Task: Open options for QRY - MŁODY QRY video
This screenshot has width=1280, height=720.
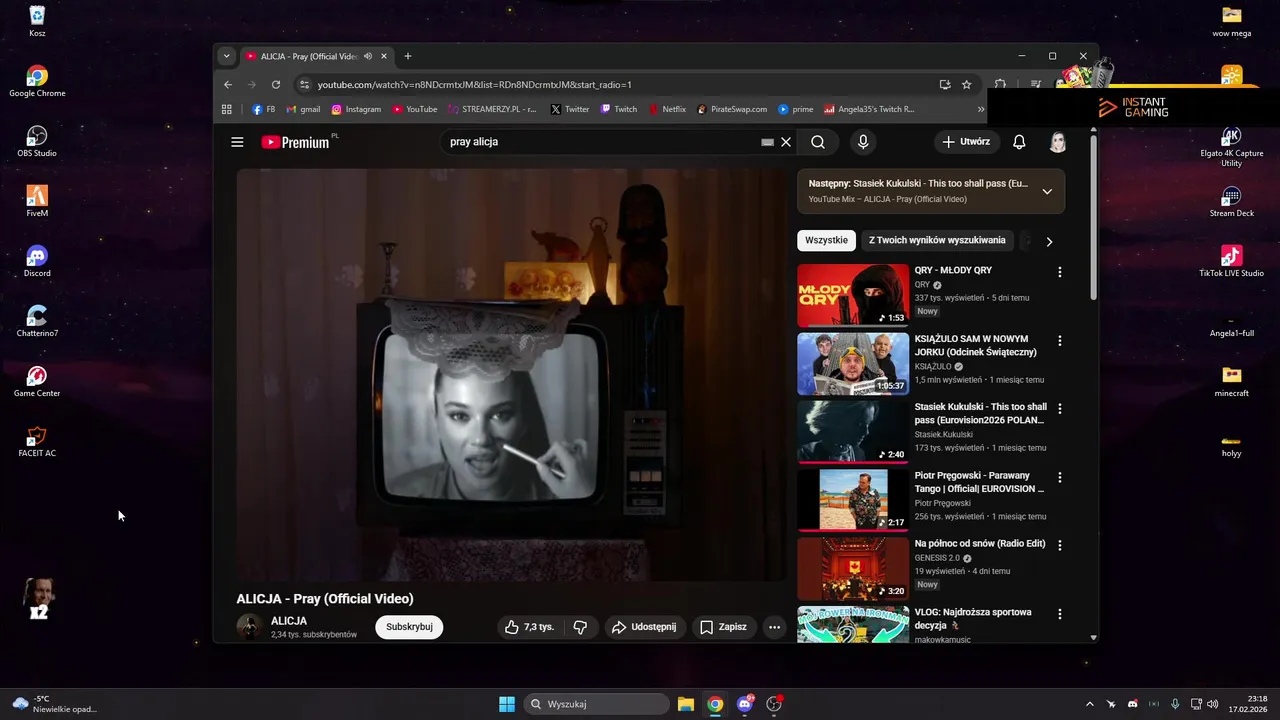Action: pyautogui.click(x=1060, y=272)
